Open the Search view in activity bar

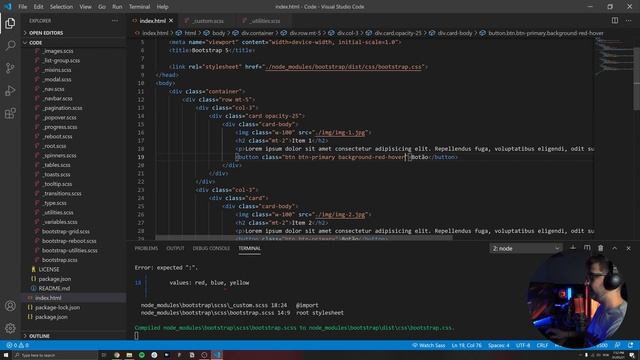point(10,45)
